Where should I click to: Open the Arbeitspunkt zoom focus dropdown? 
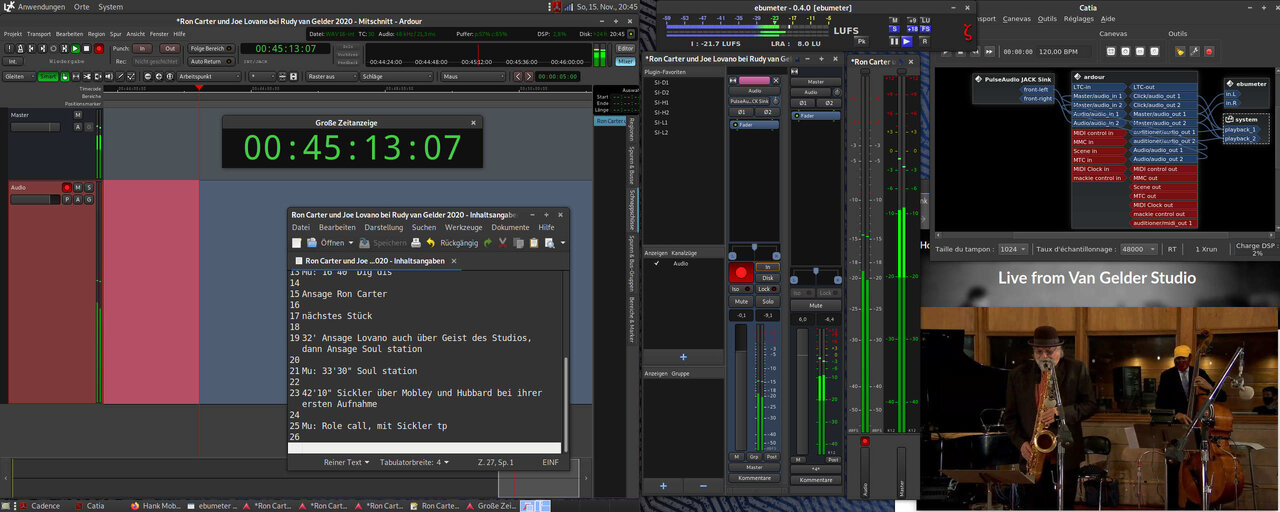(x=209, y=76)
